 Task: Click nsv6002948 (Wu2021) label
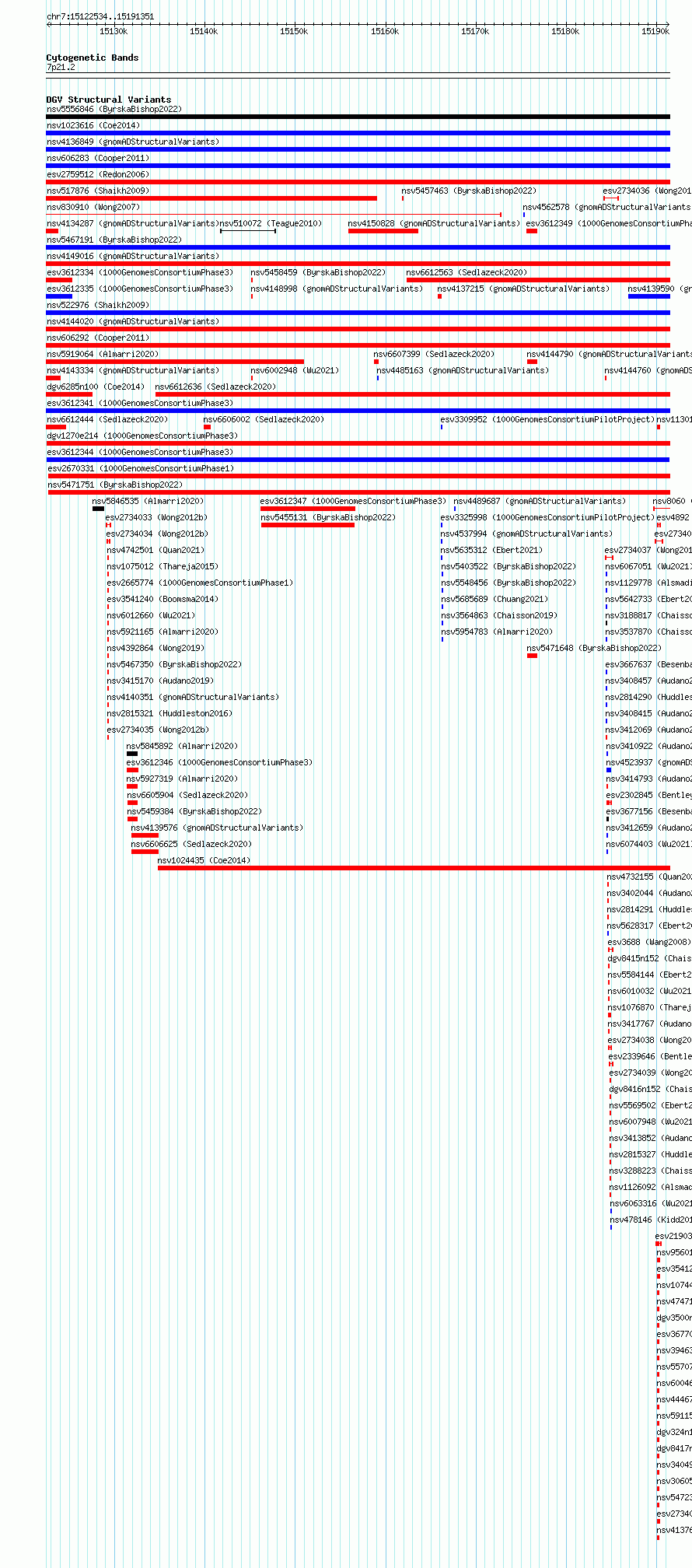[295, 370]
